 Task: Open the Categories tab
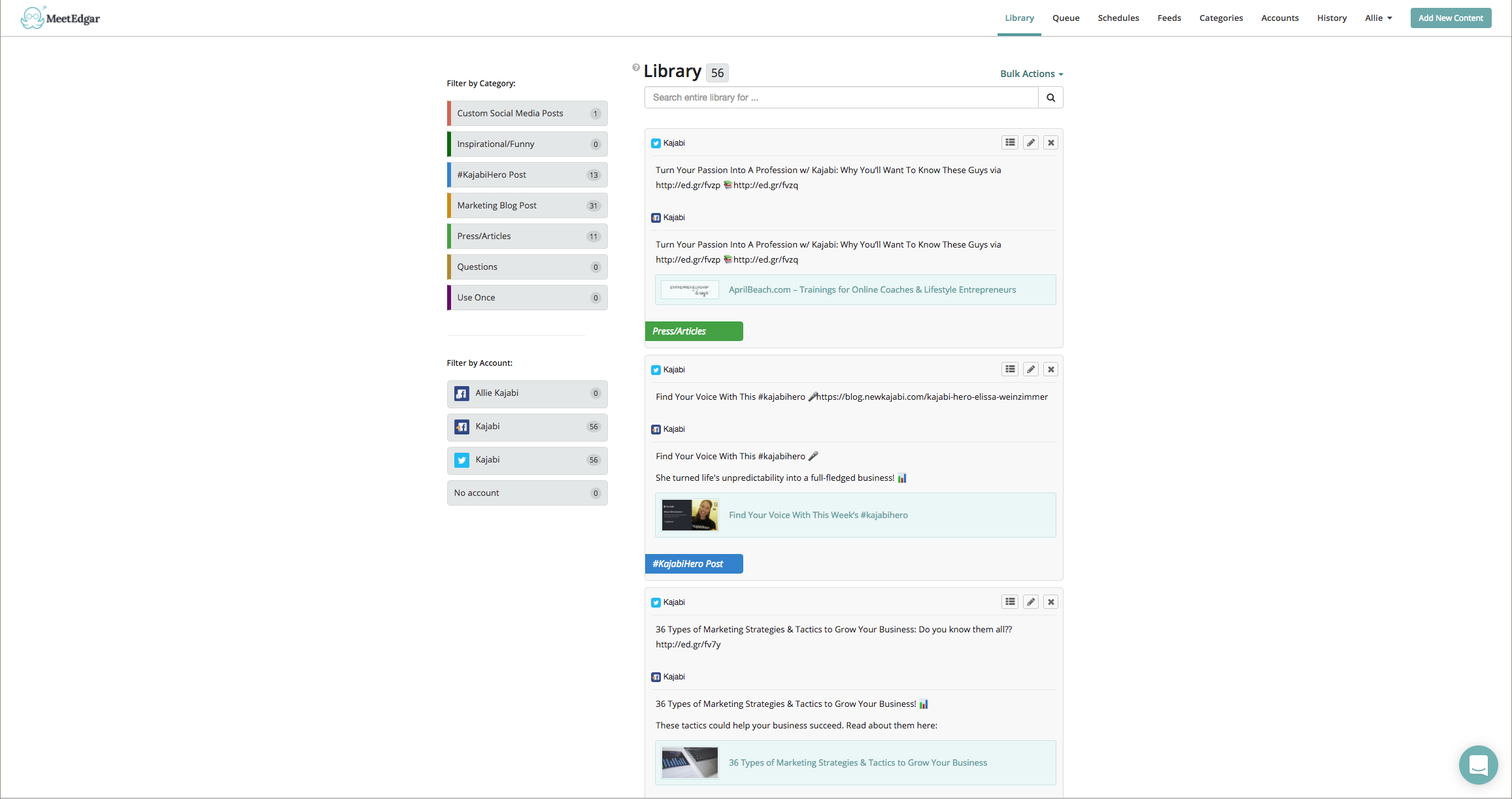pos(1220,18)
